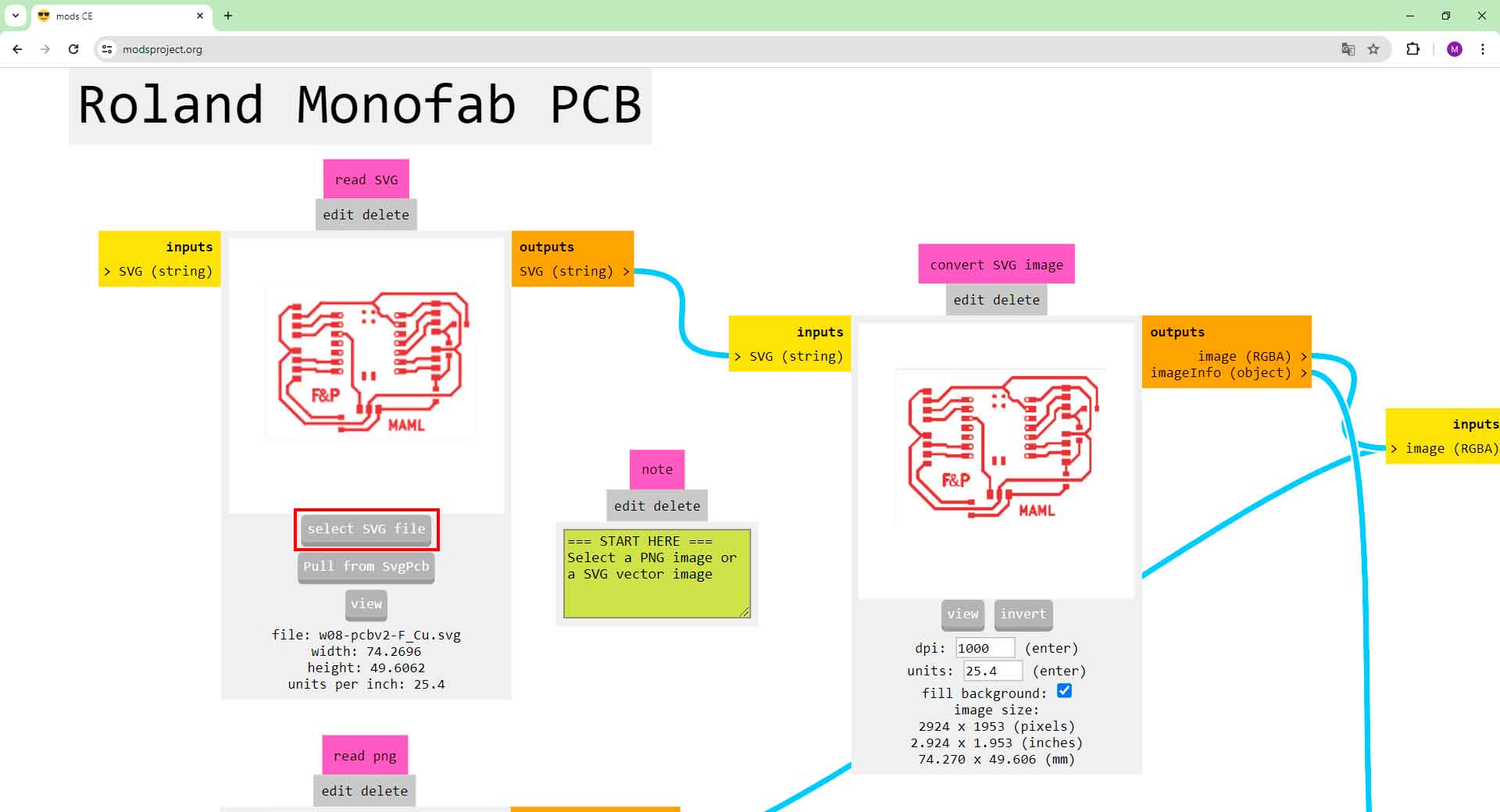Click the address bar URL
Screen dimensions: 1500x812
coord(162,49)
